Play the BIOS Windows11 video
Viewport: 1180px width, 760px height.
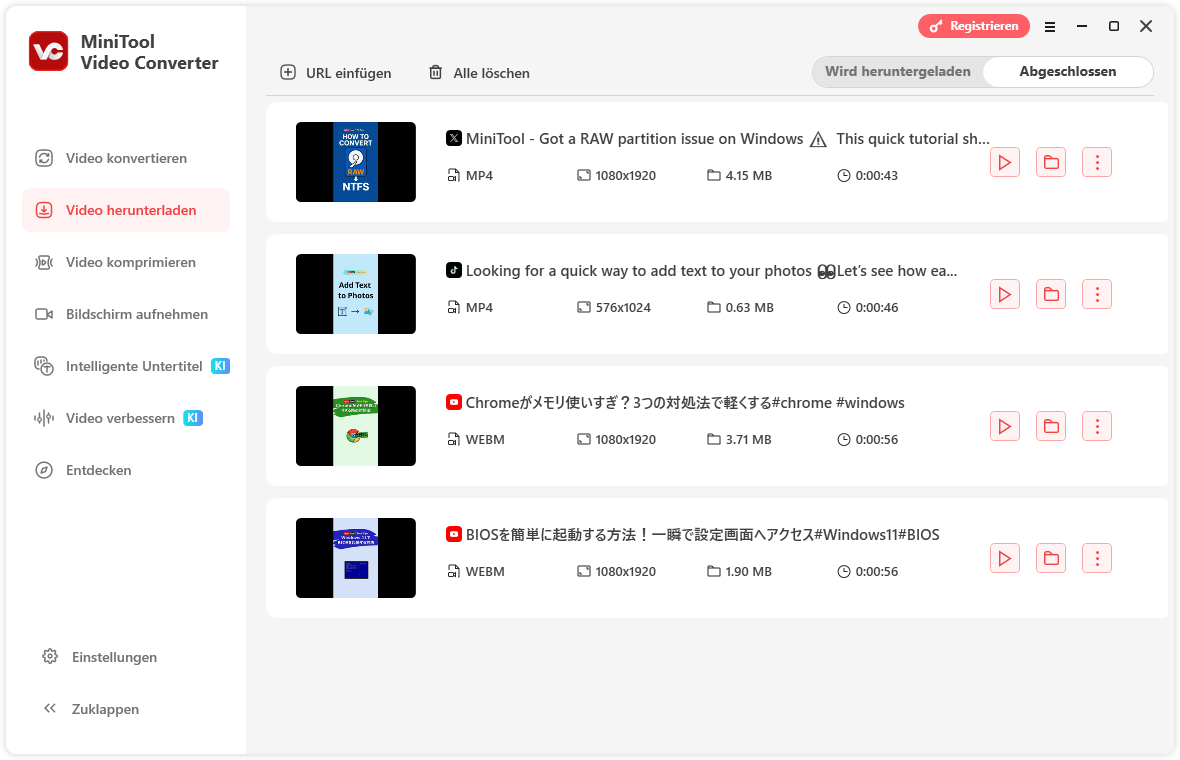coord(1005,558)
